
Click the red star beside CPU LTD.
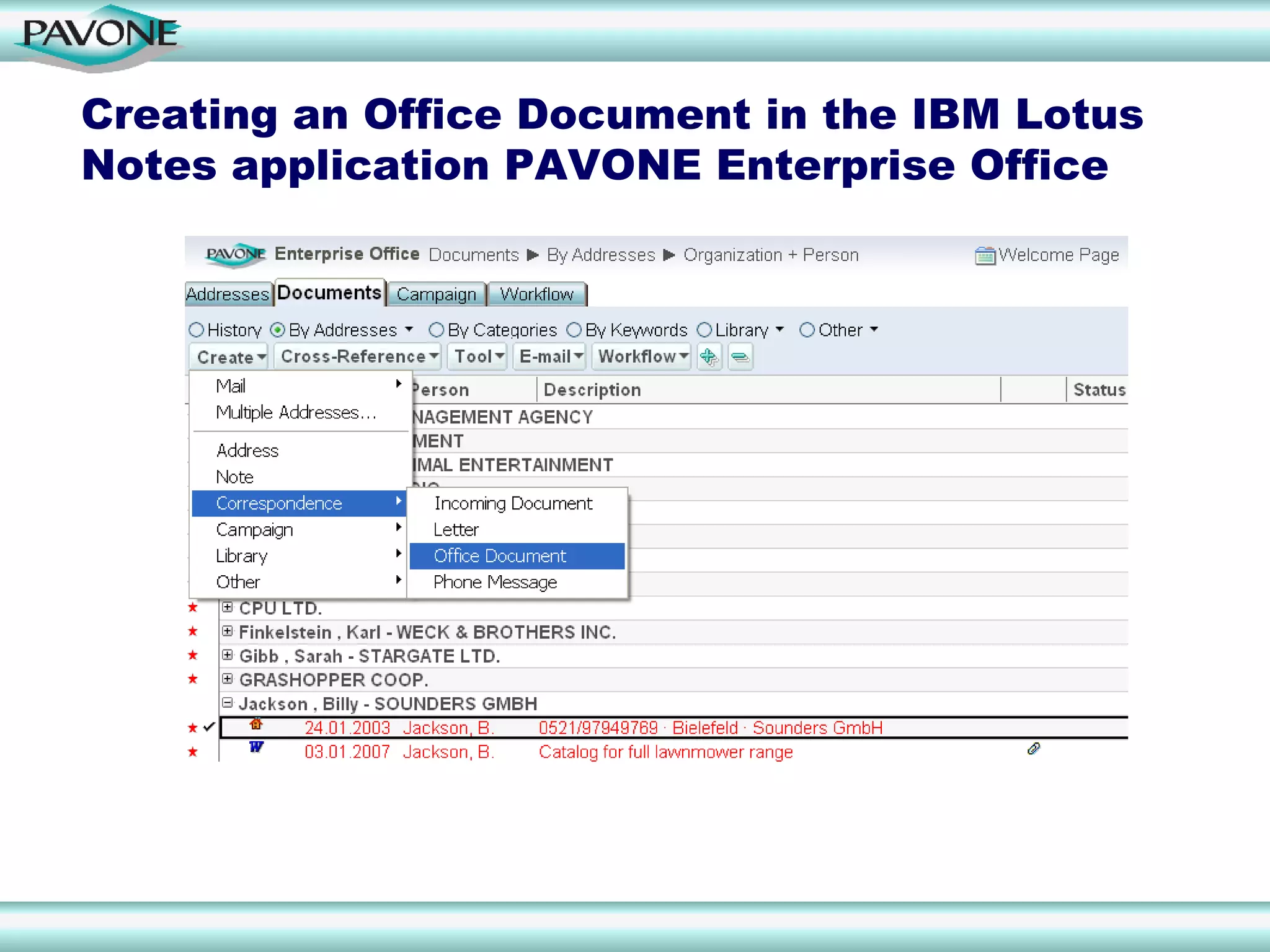193,607
